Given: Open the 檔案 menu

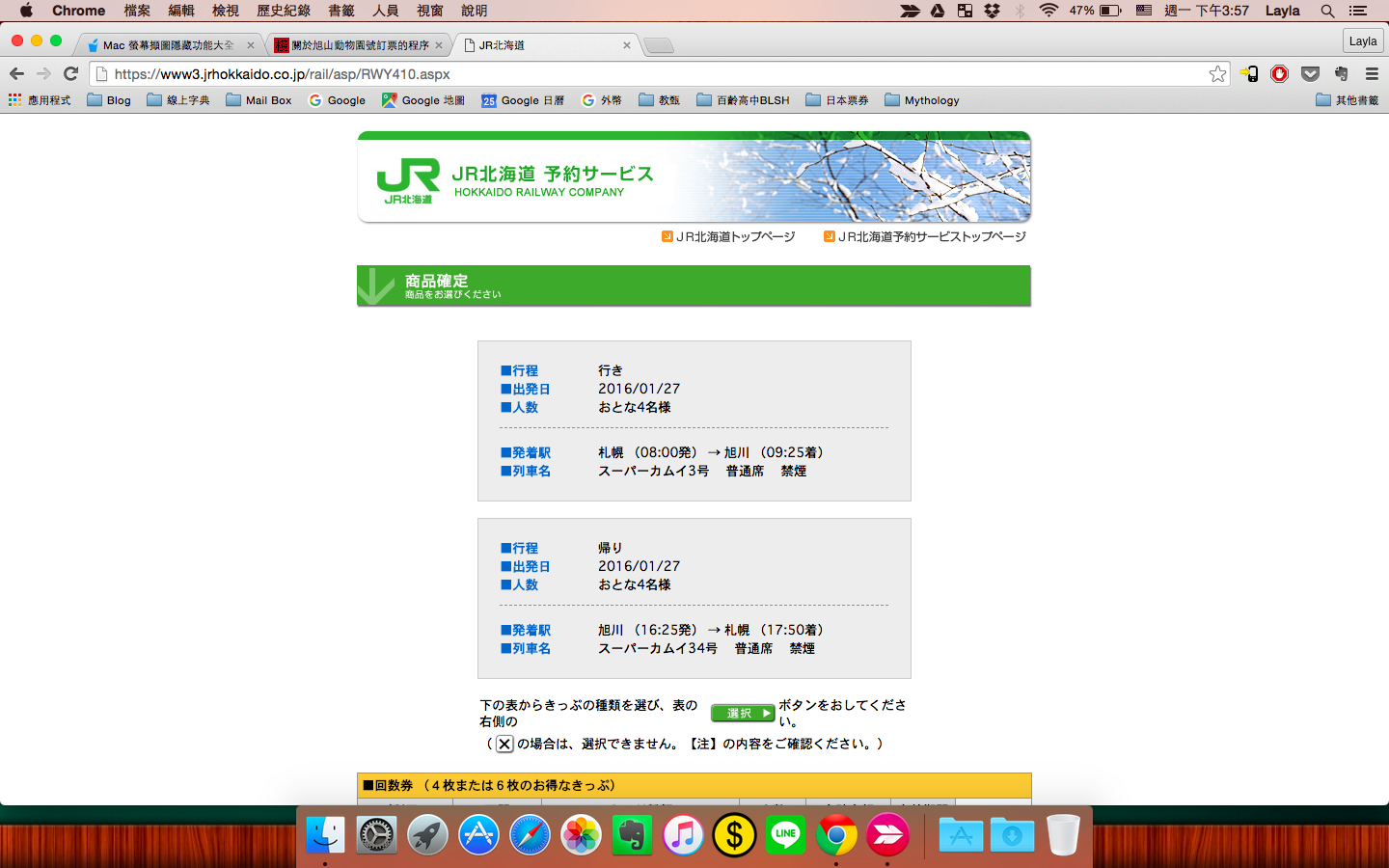Looking at the screenshot, I should pos(137,11).
